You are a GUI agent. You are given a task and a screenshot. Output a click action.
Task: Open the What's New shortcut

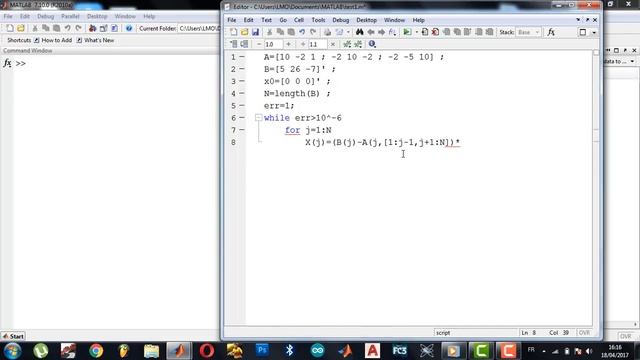(x=96, y=40)
